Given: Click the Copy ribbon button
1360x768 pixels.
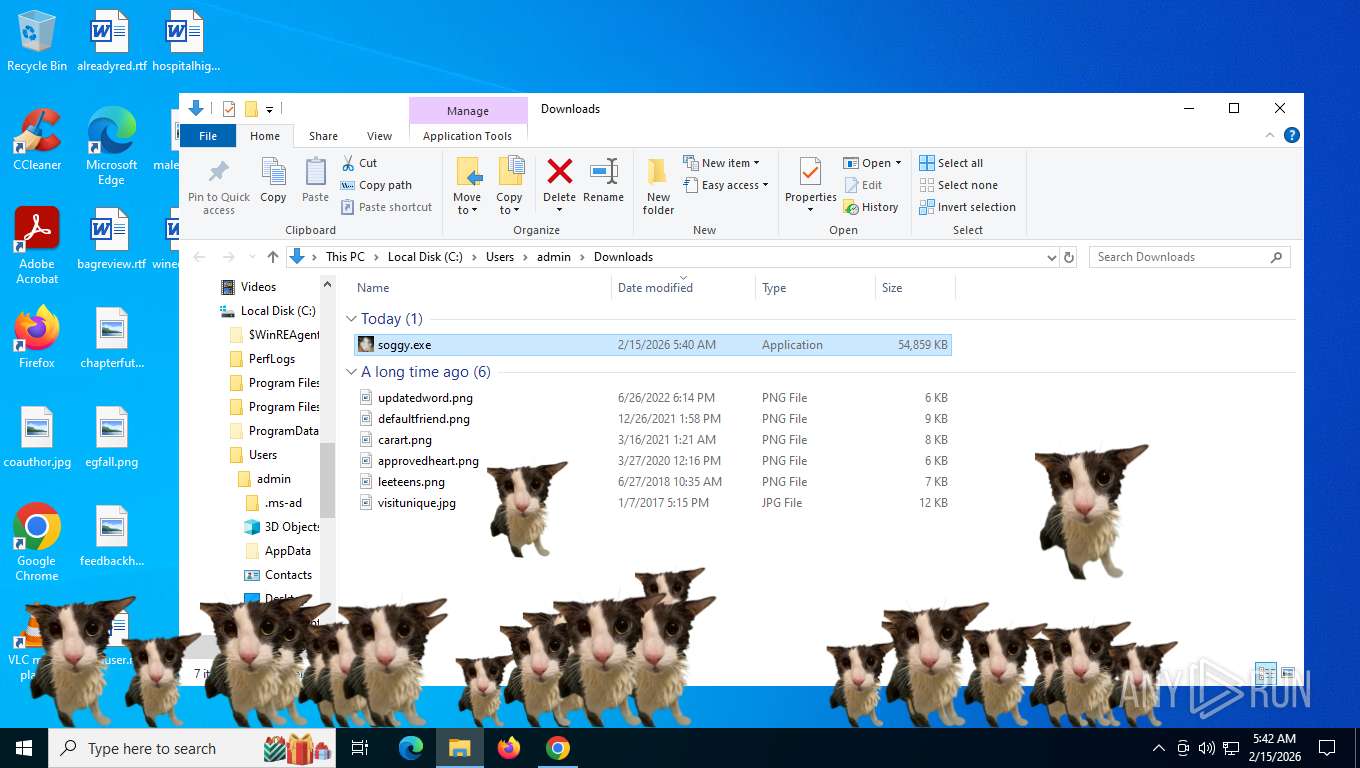Looking at the screenshot, I should 273,181.
